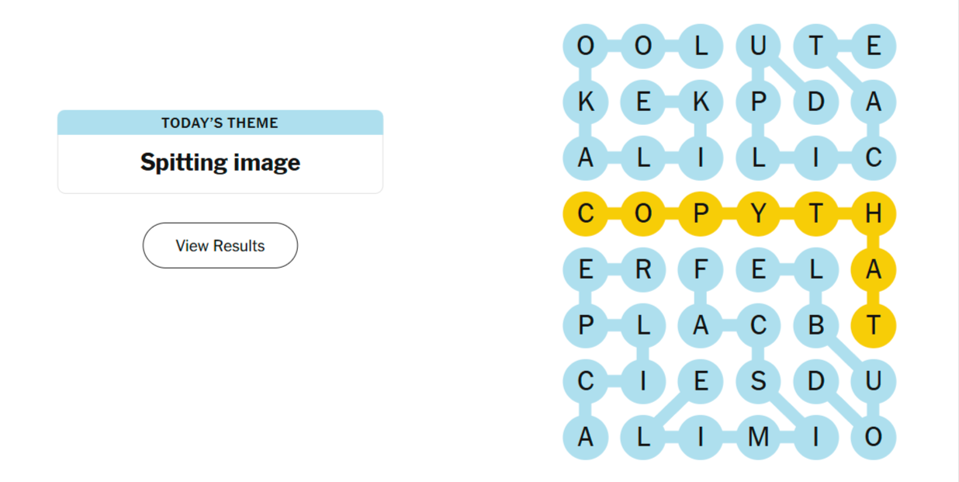
Task: Tap the letter M tile
Action: 759,437
